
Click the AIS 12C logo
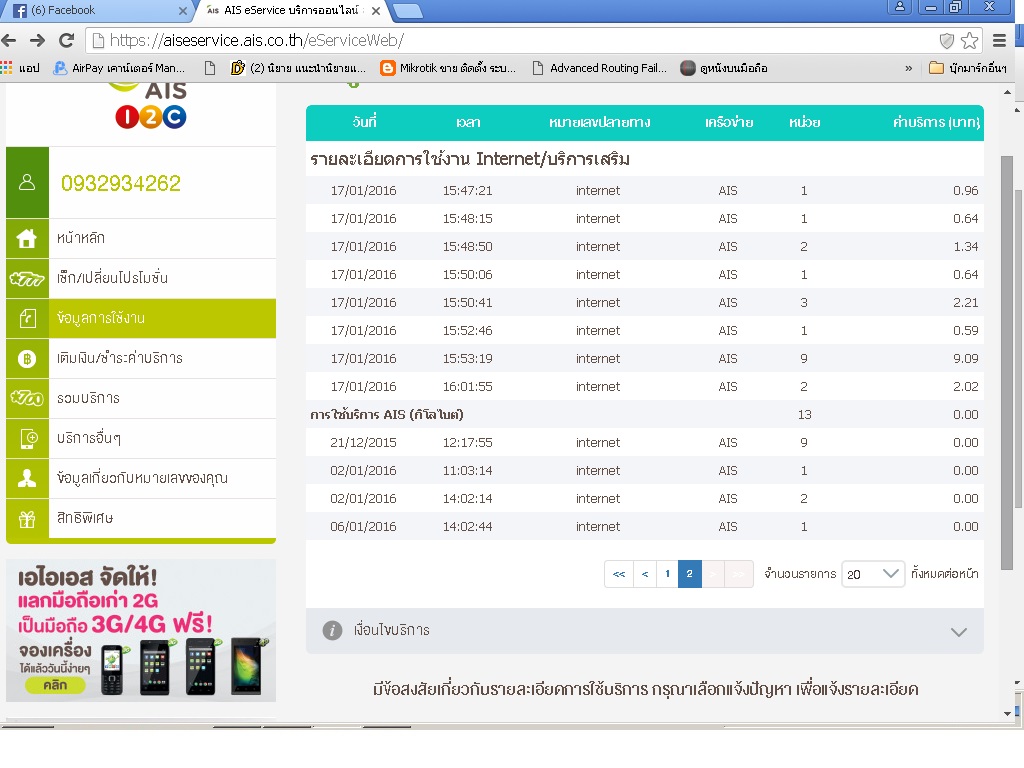pyautogui.click(x=151, y=106)
